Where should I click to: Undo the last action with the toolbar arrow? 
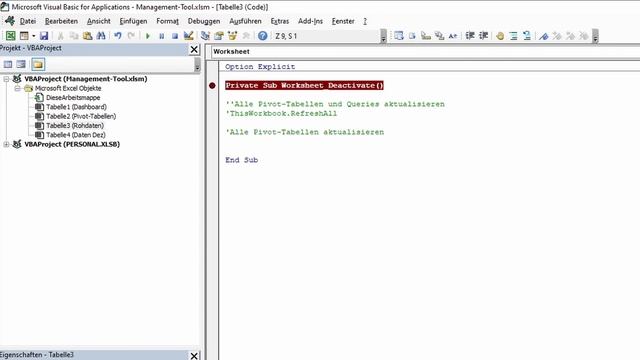click(118, 36)
